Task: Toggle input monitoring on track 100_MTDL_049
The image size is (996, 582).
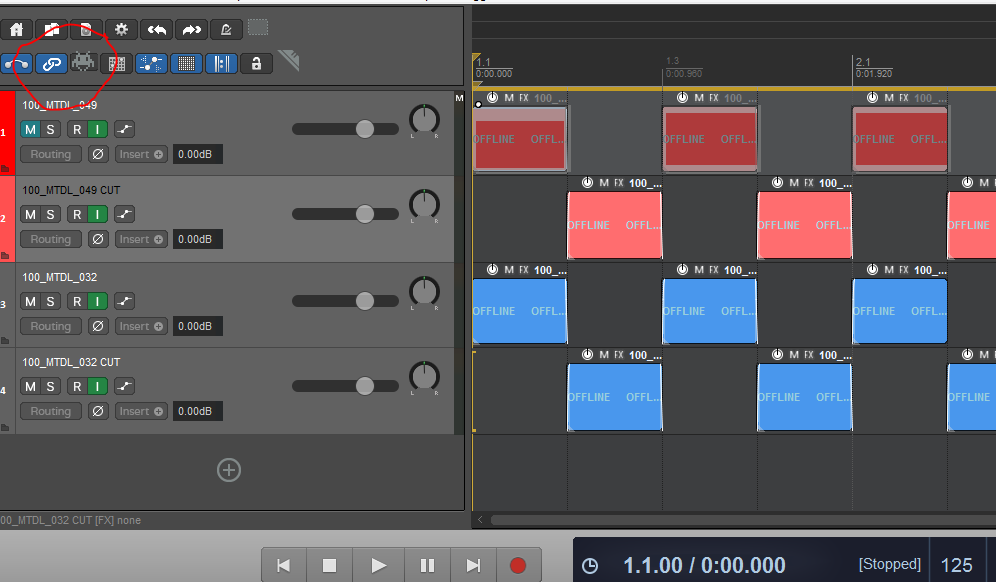Action: (97, 130)
